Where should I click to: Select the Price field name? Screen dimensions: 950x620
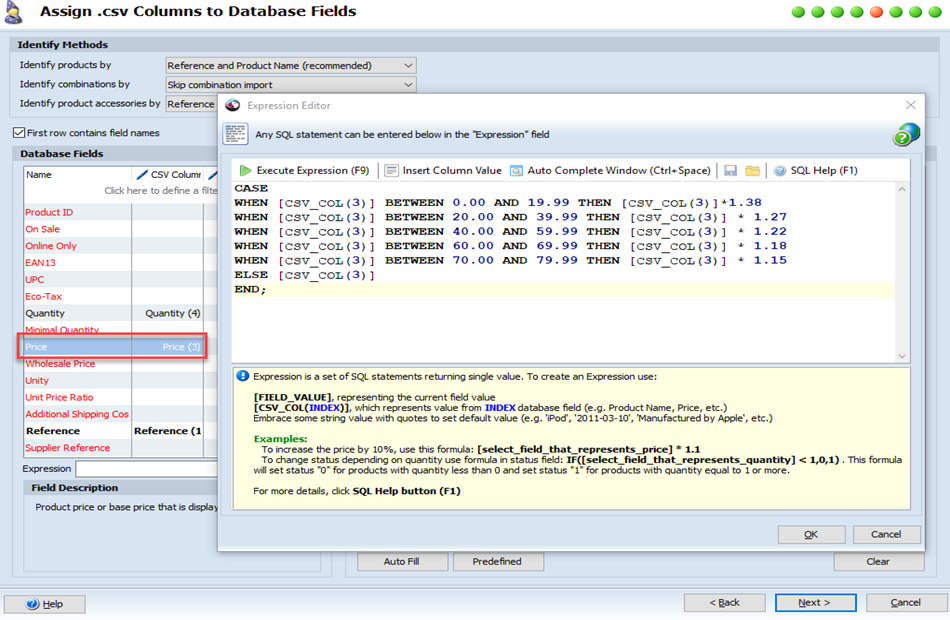(x=36, y=347)
